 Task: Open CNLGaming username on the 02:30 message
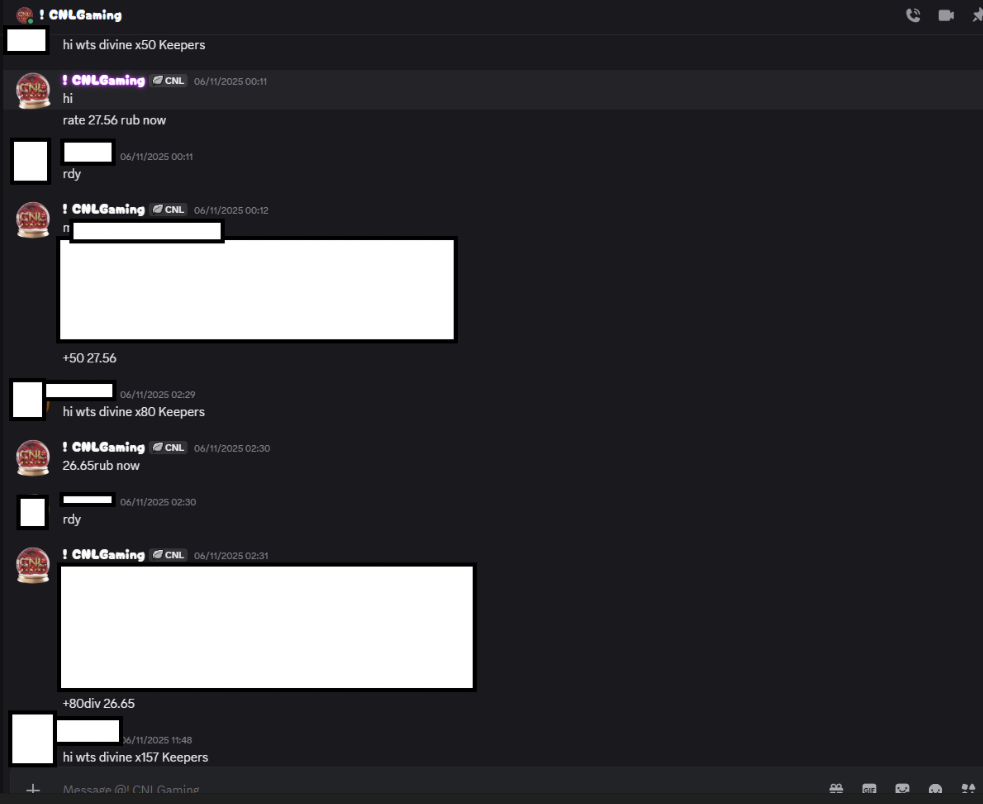[104, 447]
